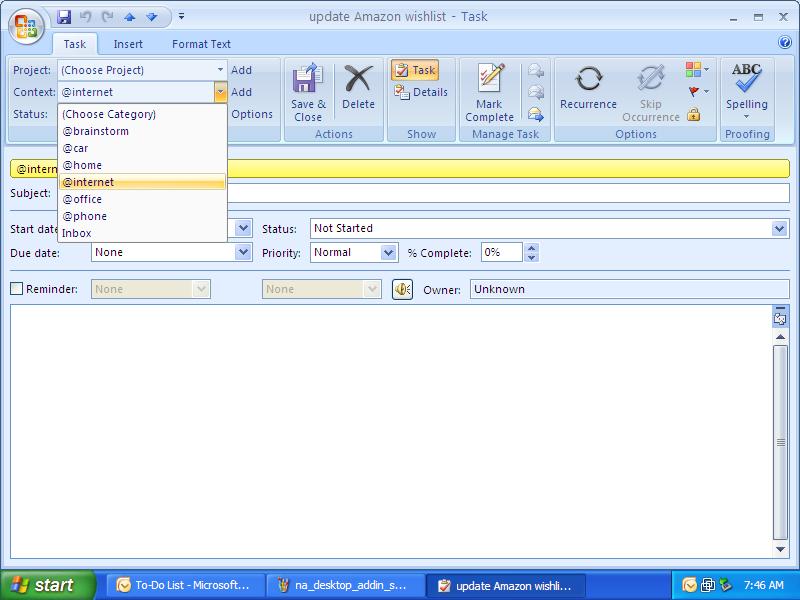Select @brainstorm from context list
This screenshot has height=600, width=800.
[x=142, y=131]
